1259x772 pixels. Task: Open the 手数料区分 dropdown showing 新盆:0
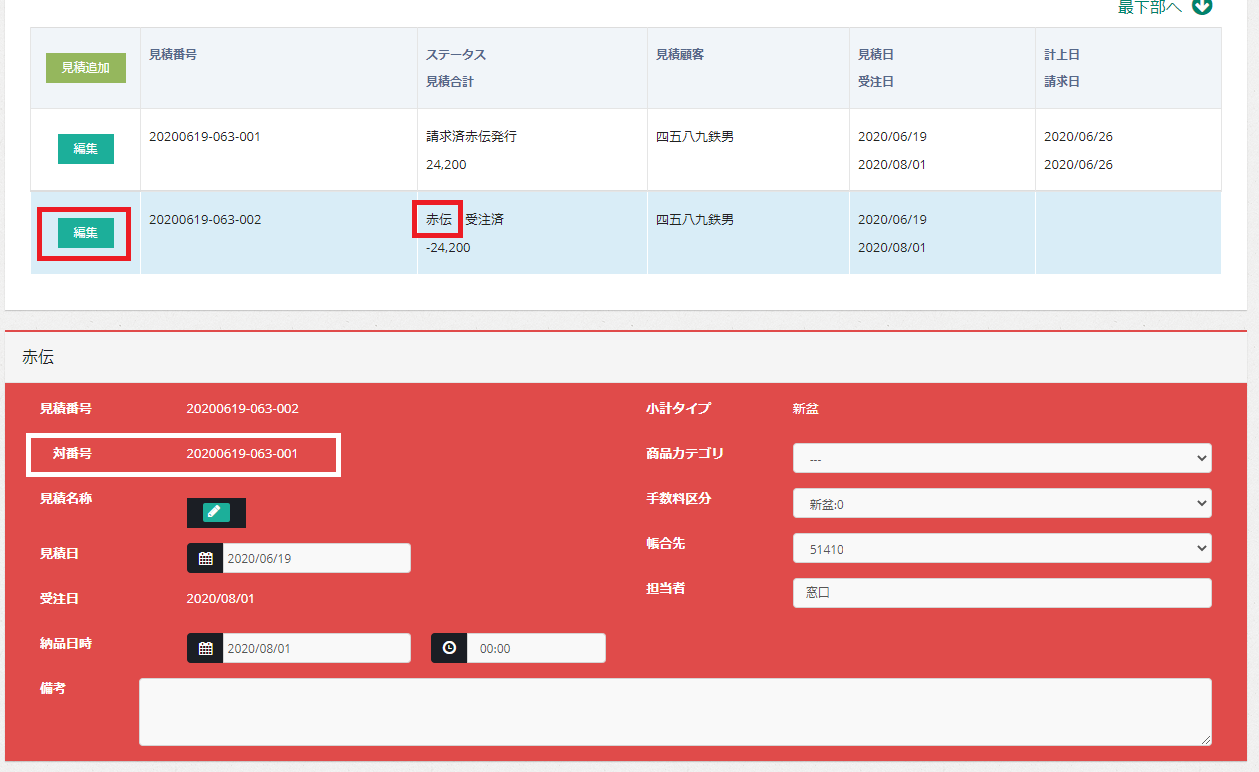click(x=1001, y=503)
